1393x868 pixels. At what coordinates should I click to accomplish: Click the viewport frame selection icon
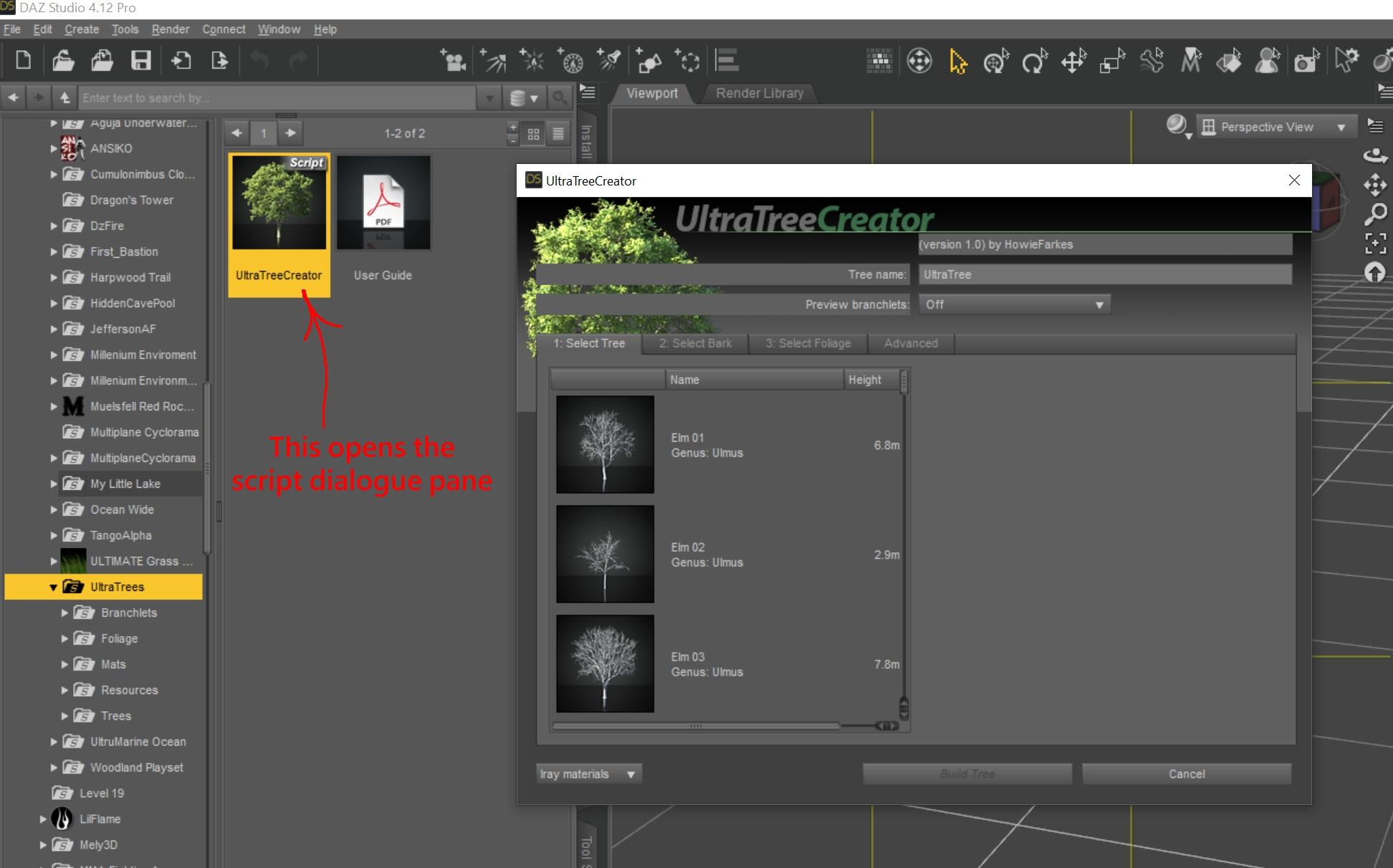1374,243
